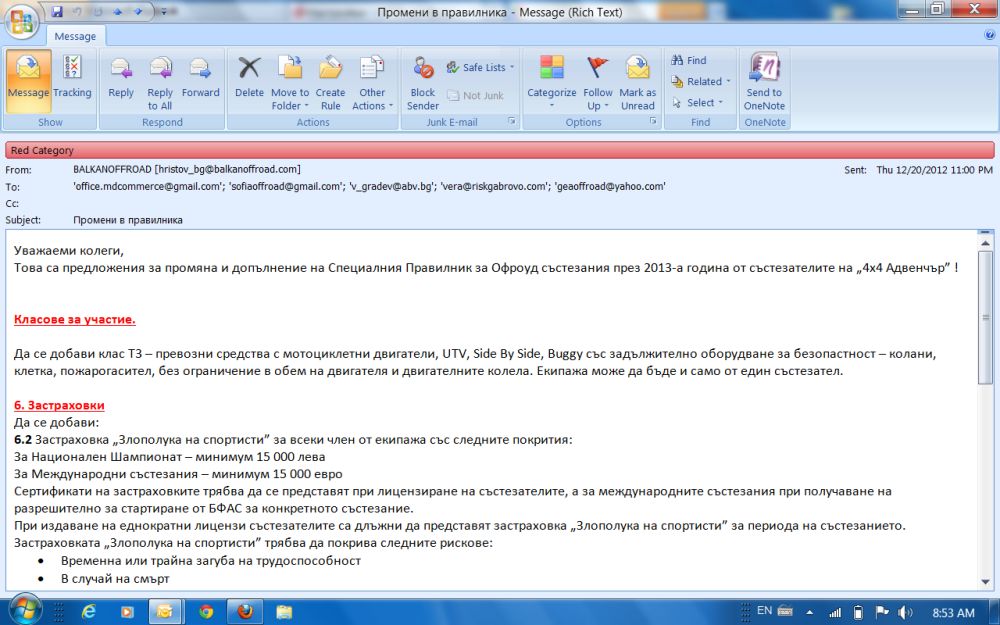Open Firefox from the taskbar
The height and width of the screenshot is (625, 1000).
[245, 612]
